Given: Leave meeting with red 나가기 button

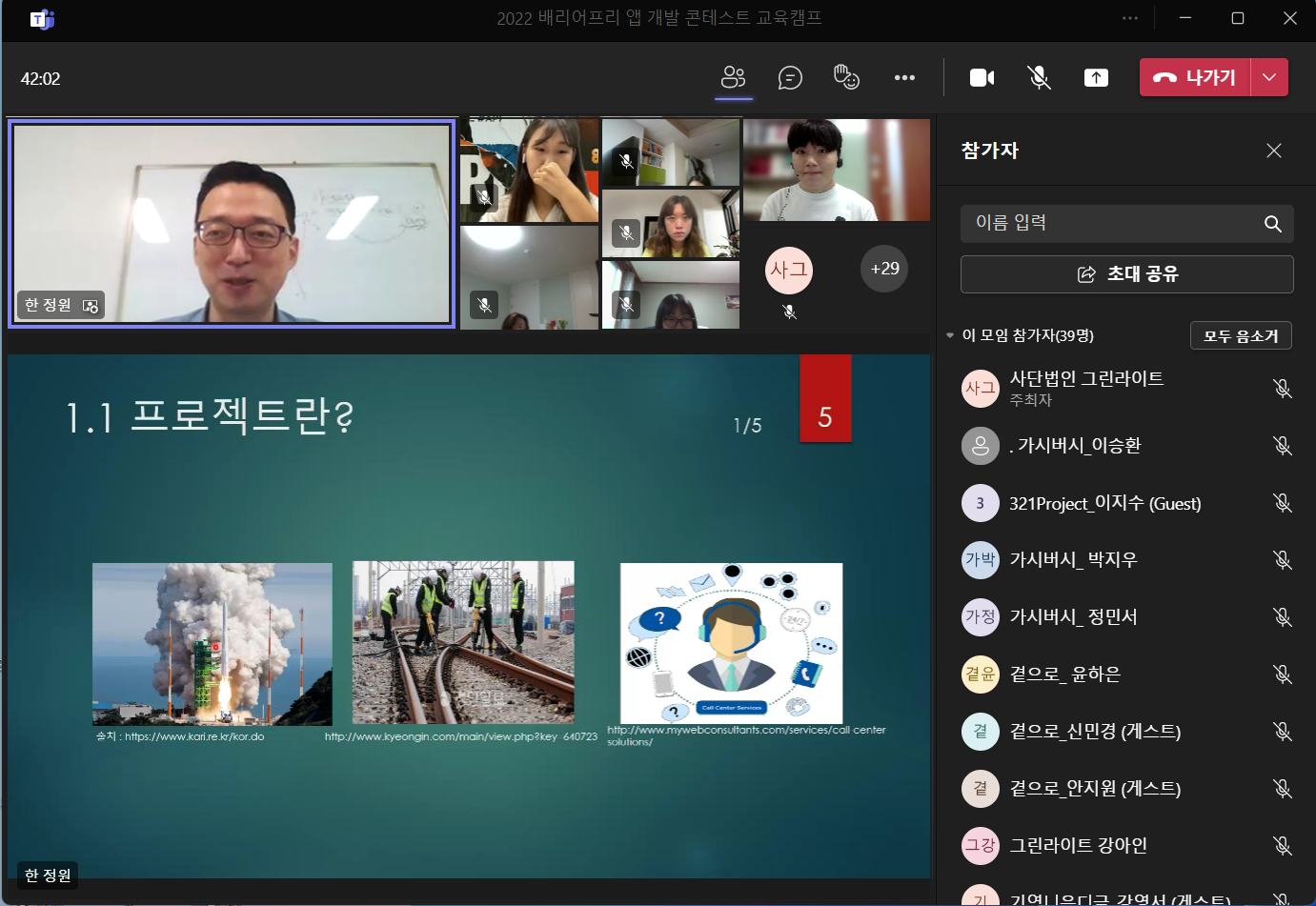Looking at the screenshot, I should 1195,77.
